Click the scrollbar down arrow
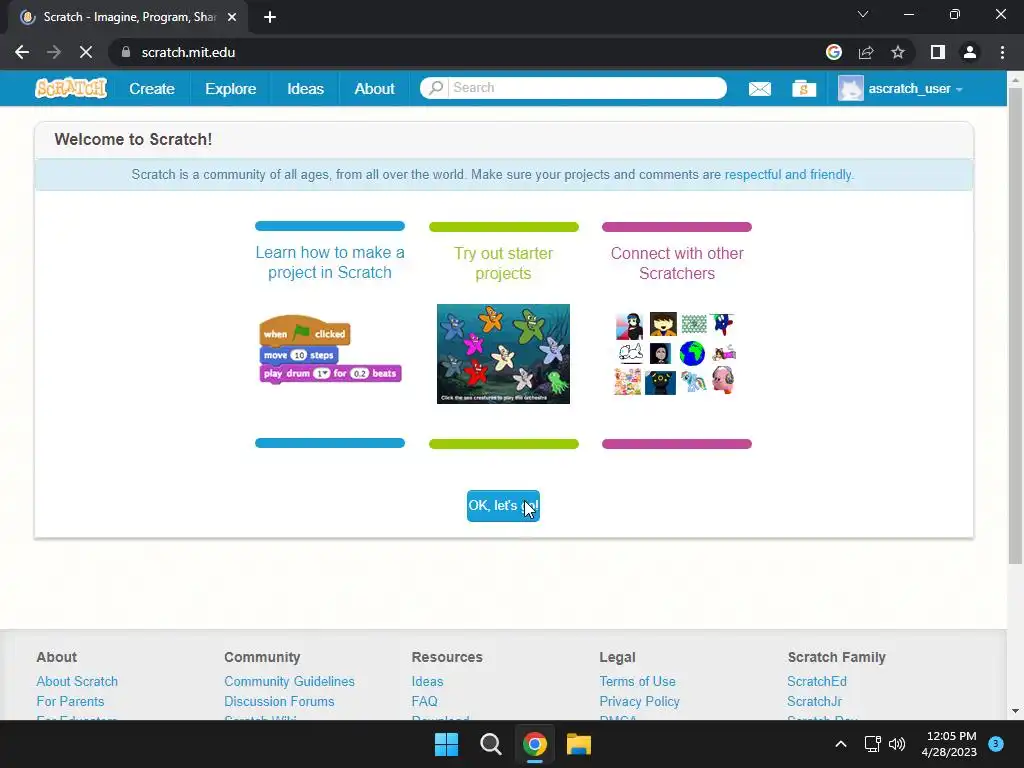The width and height of the screenshot is (1024, 768). point(1016,711)
